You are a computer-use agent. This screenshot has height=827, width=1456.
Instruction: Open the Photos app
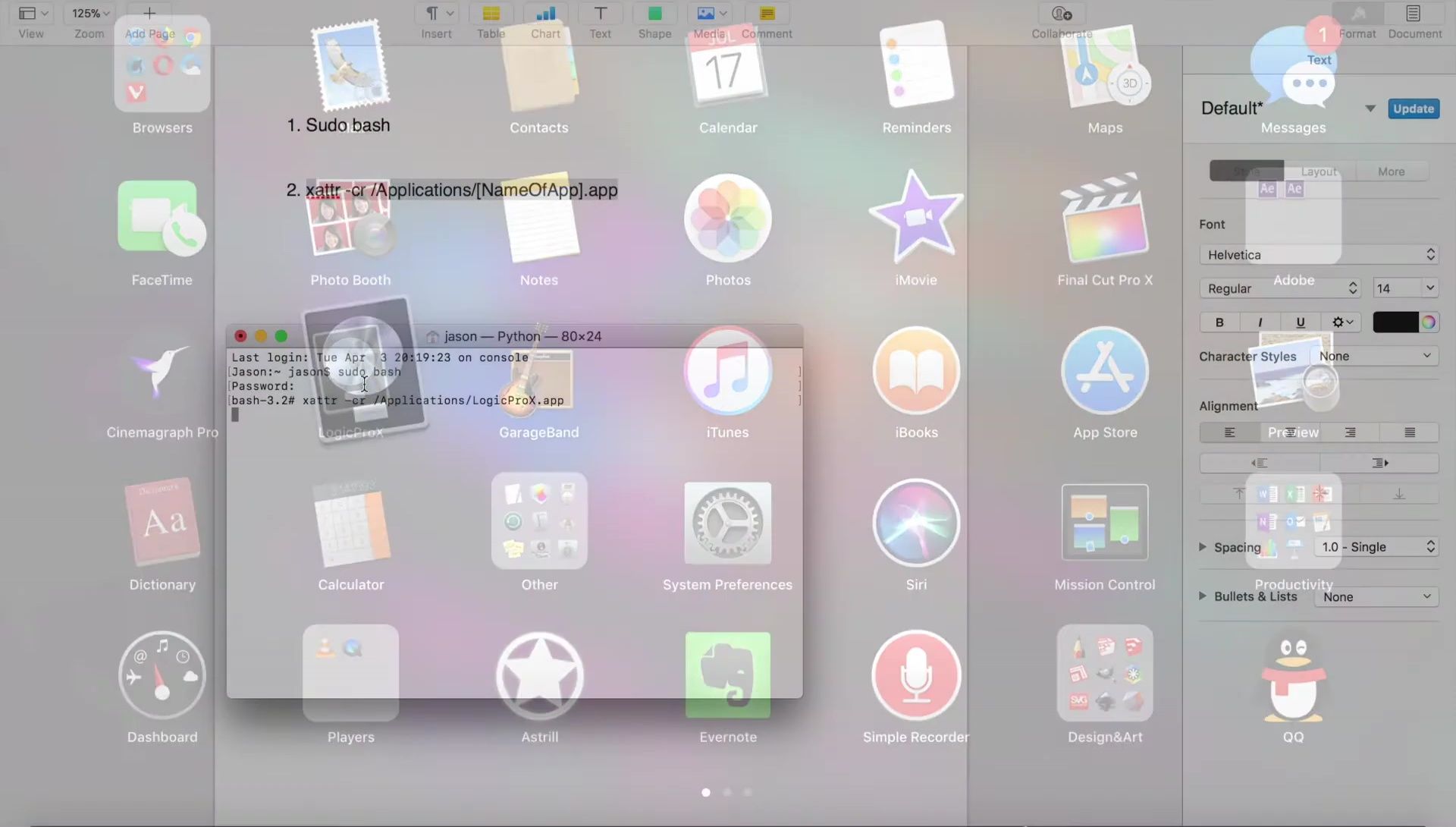tap(727, 219)
